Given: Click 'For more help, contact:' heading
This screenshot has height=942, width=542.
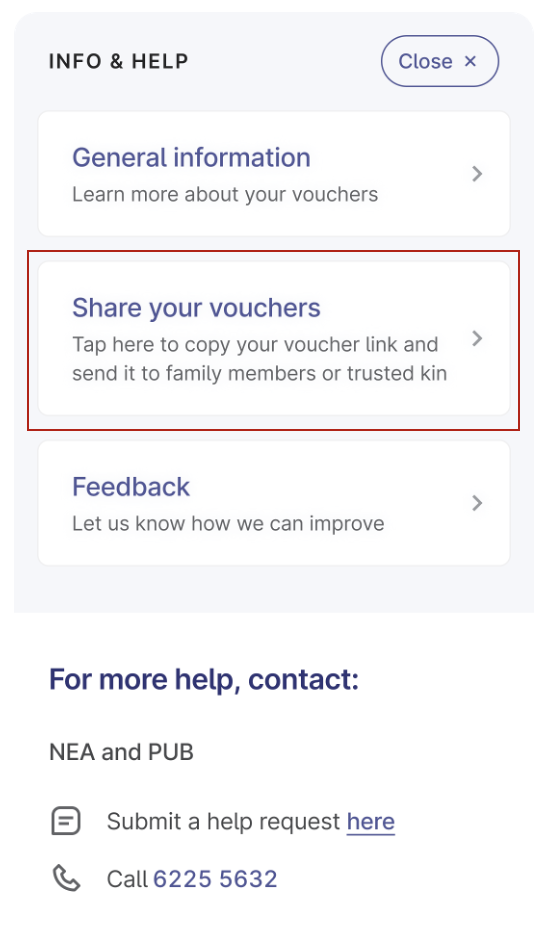Looking at the screenshot, I should 204,679.
